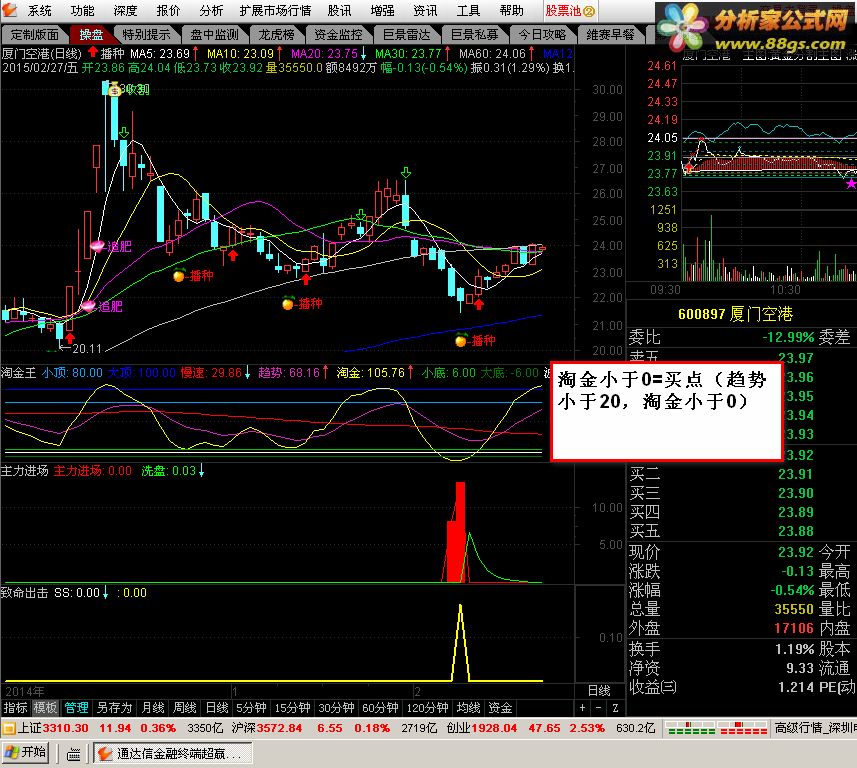Open the 分析 menu
The width and height of the screenshot is (857, 768).
pos(211,10)
